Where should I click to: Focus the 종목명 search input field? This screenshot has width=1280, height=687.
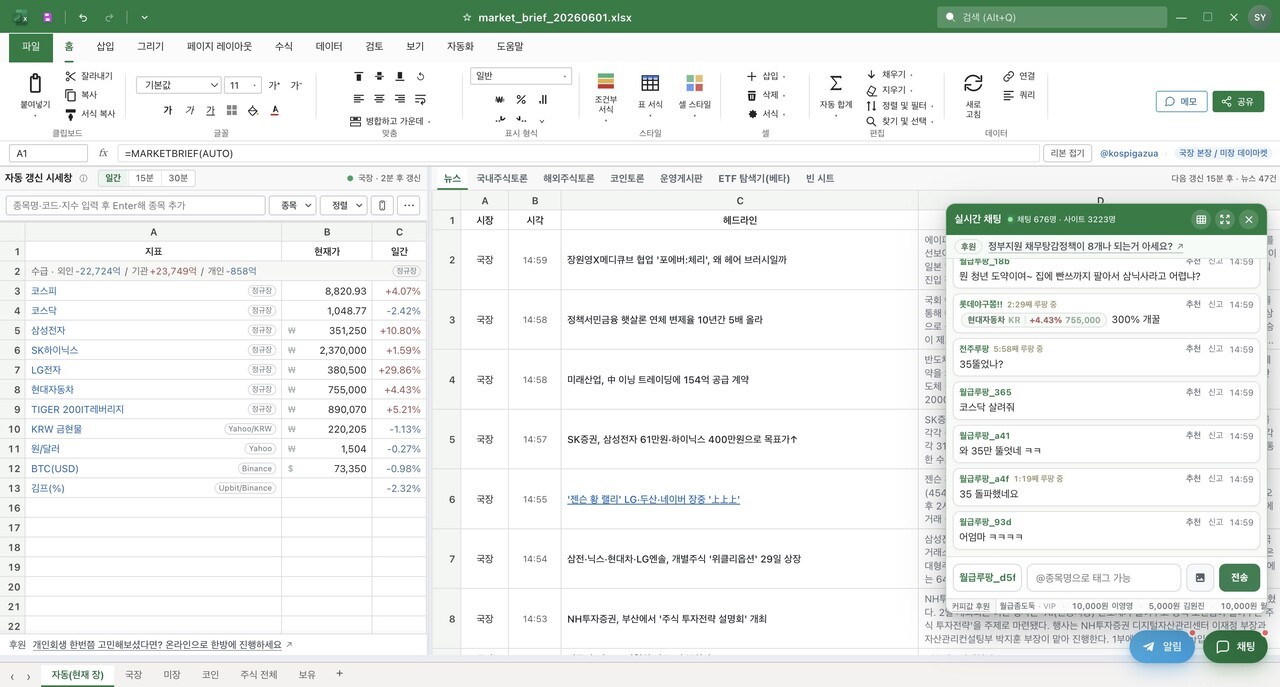[135, 205]
